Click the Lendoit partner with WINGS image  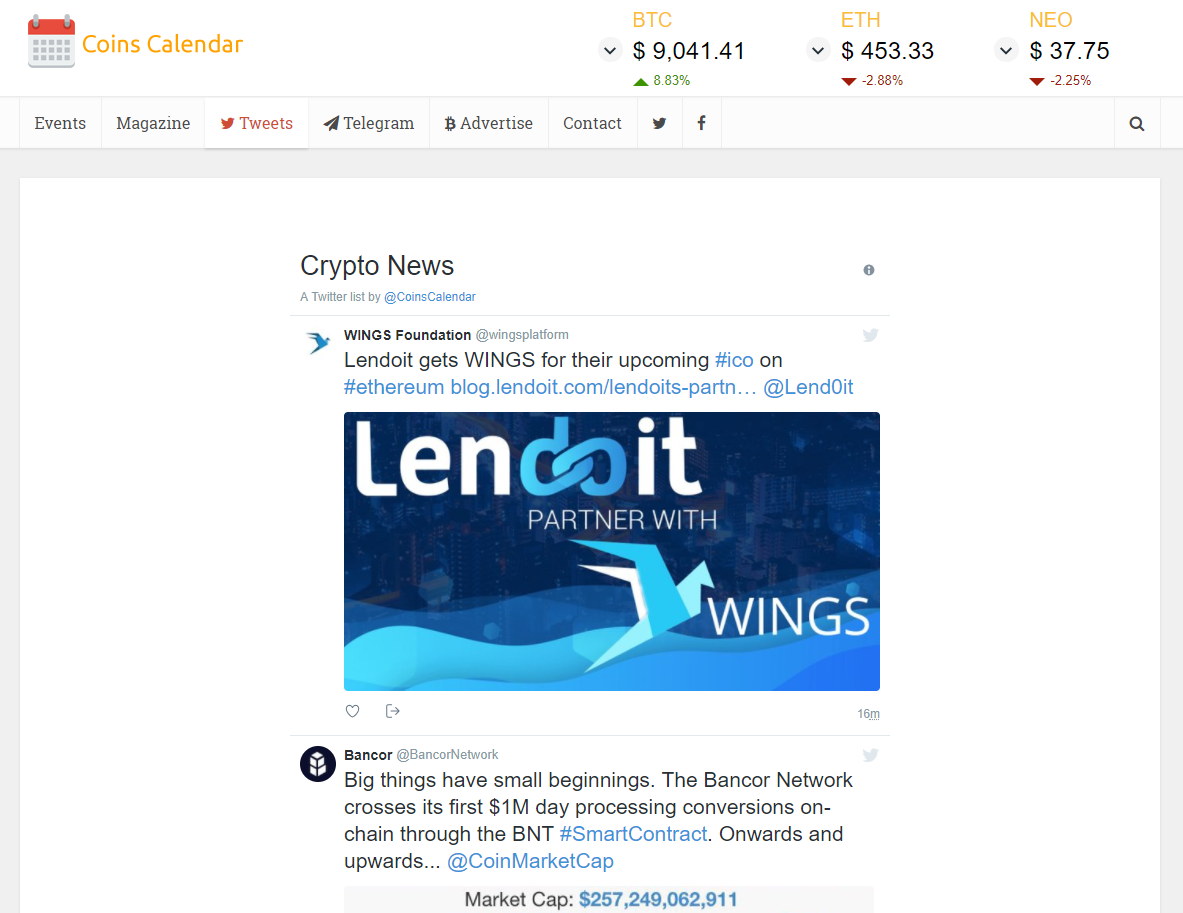[611, 551]
